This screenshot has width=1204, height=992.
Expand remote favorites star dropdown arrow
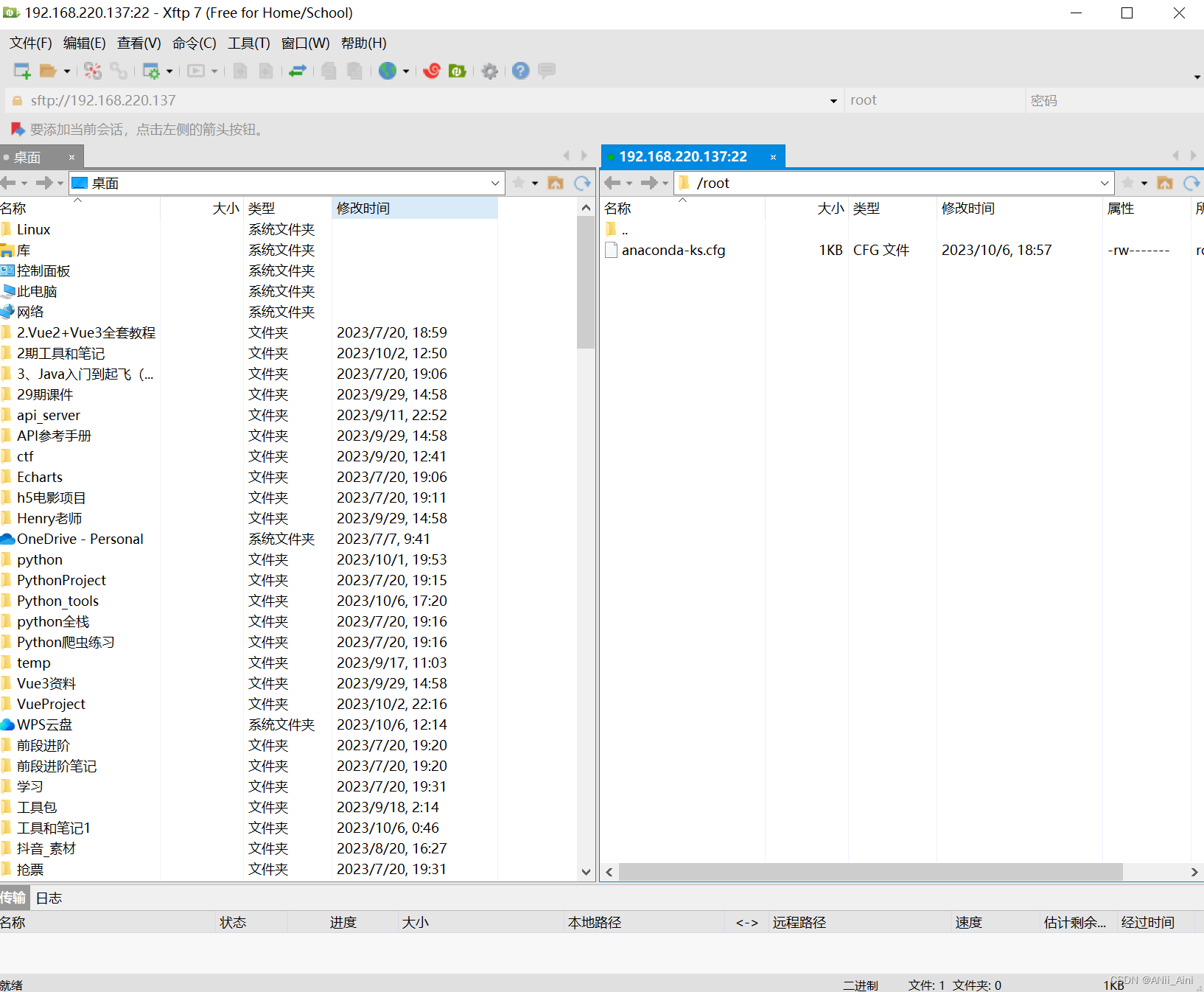1144,183
